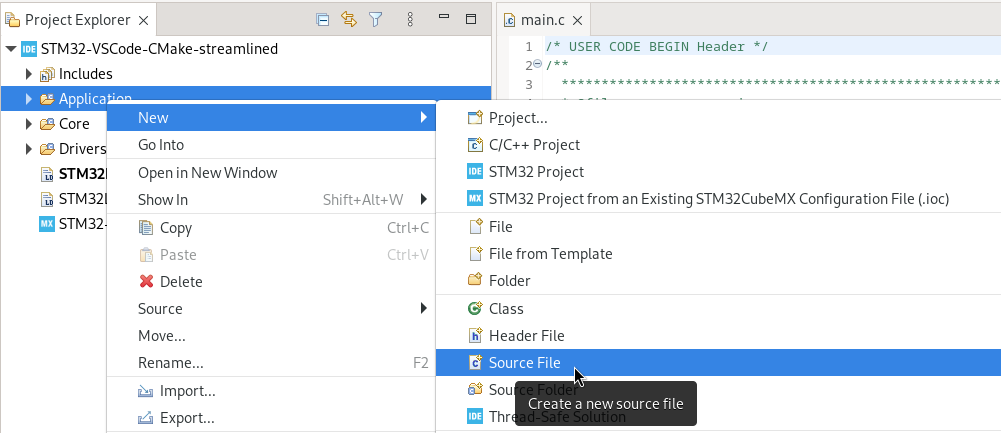This screenshot has width=1001, height=433.
Task: Open the Project Explorer filter icon
Action: [x=376, y=19]
